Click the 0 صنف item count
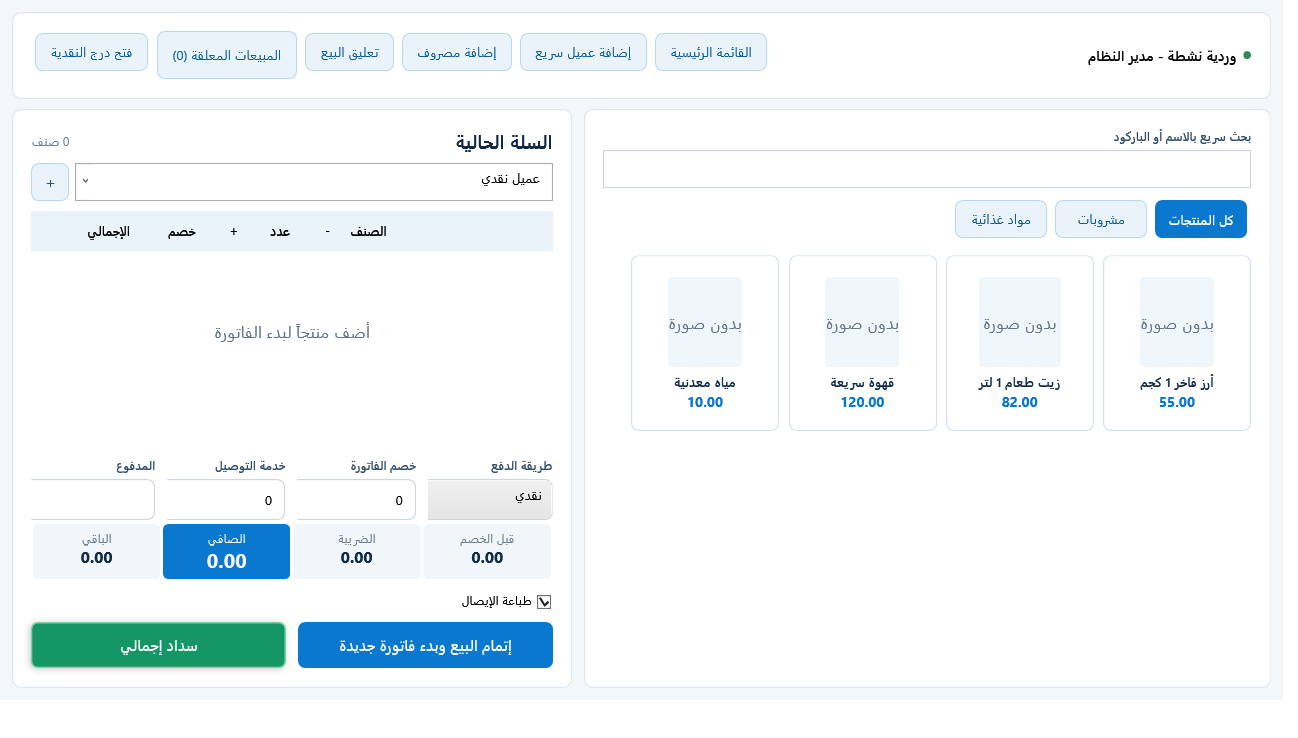This screenshot has height=738, width=1298. coord(50,142)
